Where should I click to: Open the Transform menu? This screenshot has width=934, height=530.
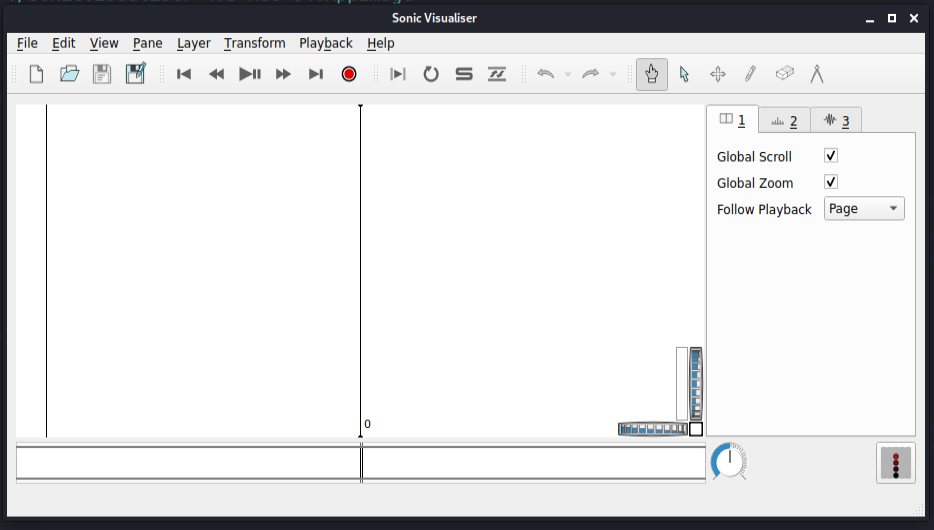255,43
